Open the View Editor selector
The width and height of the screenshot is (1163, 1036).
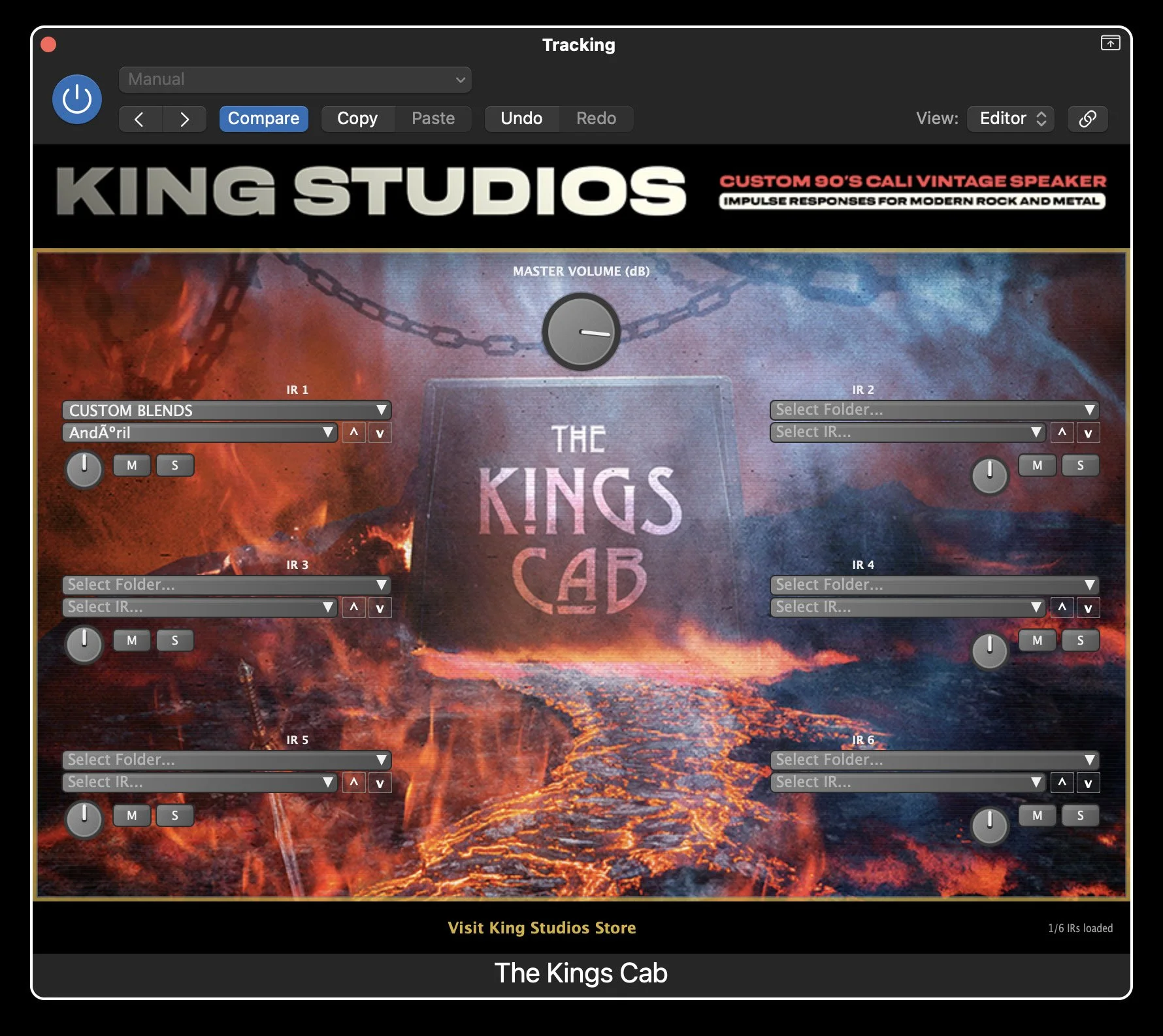click(1011, 119)
